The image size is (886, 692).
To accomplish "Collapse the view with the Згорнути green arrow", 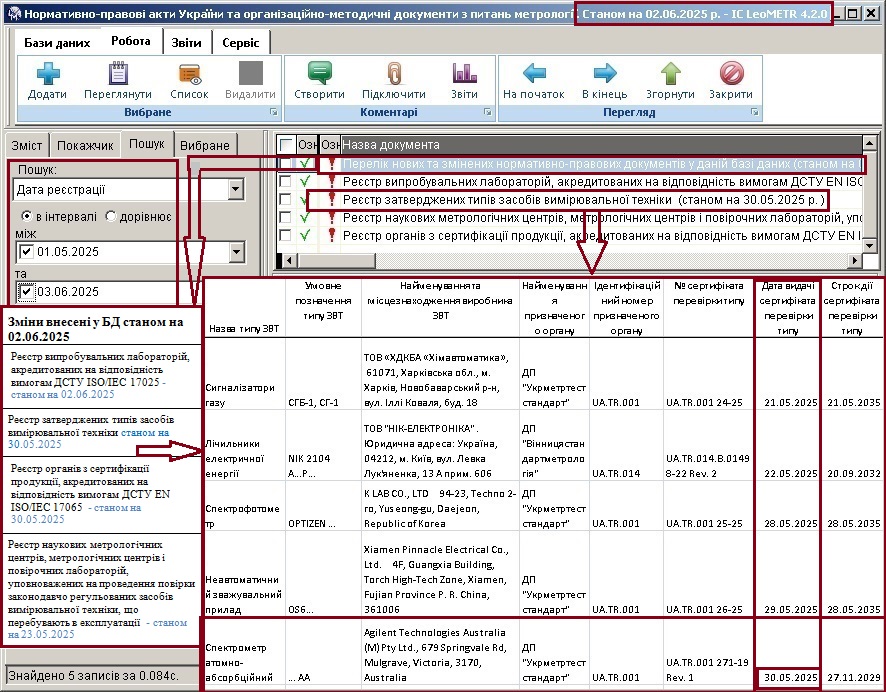I will tap(670, 74).
